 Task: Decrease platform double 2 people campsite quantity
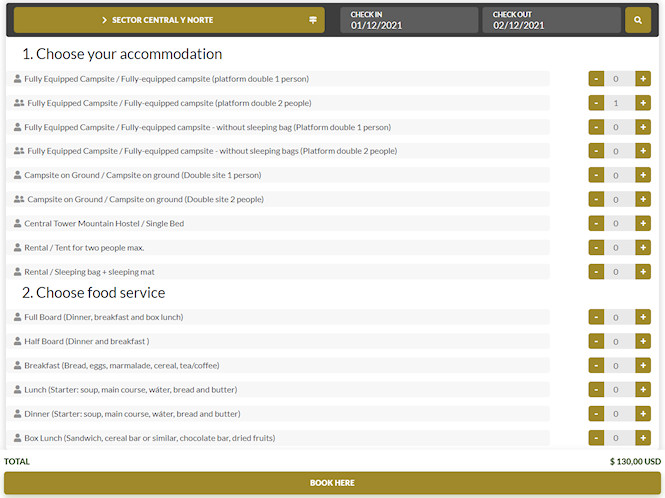[596, 103]
